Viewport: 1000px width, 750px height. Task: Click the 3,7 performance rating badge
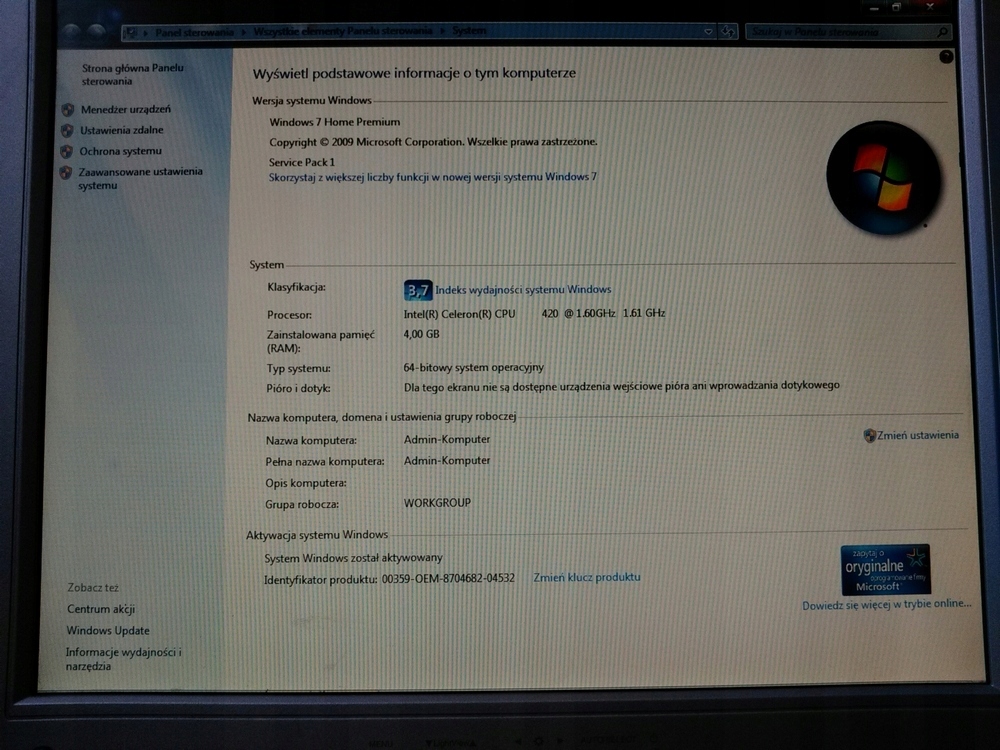[x=418, y=290]
